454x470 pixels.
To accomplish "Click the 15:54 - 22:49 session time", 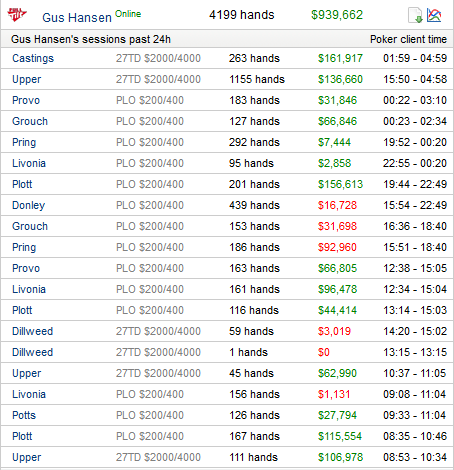I will (415, 205).
